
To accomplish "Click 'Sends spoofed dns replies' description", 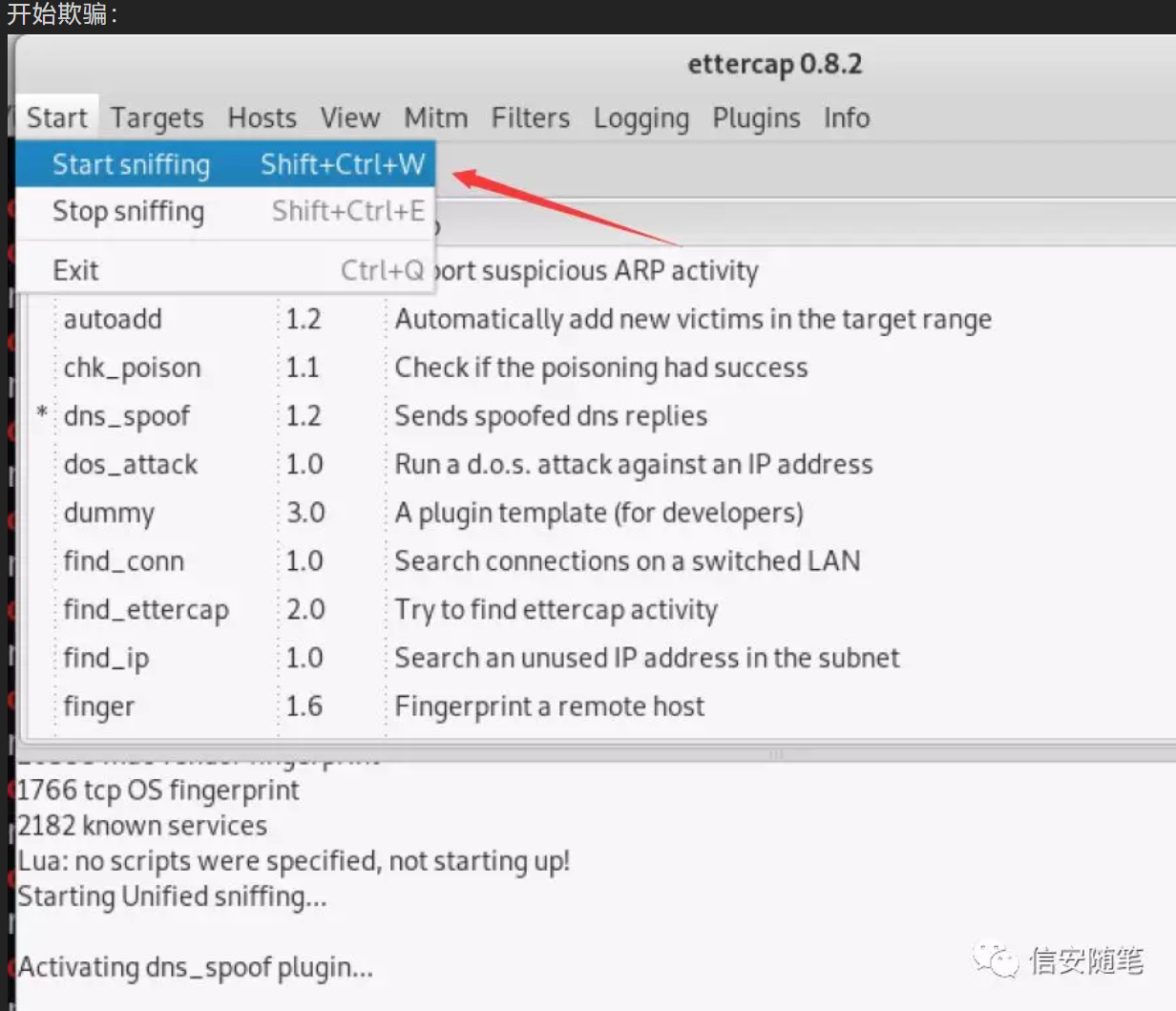I will [551, 416].
